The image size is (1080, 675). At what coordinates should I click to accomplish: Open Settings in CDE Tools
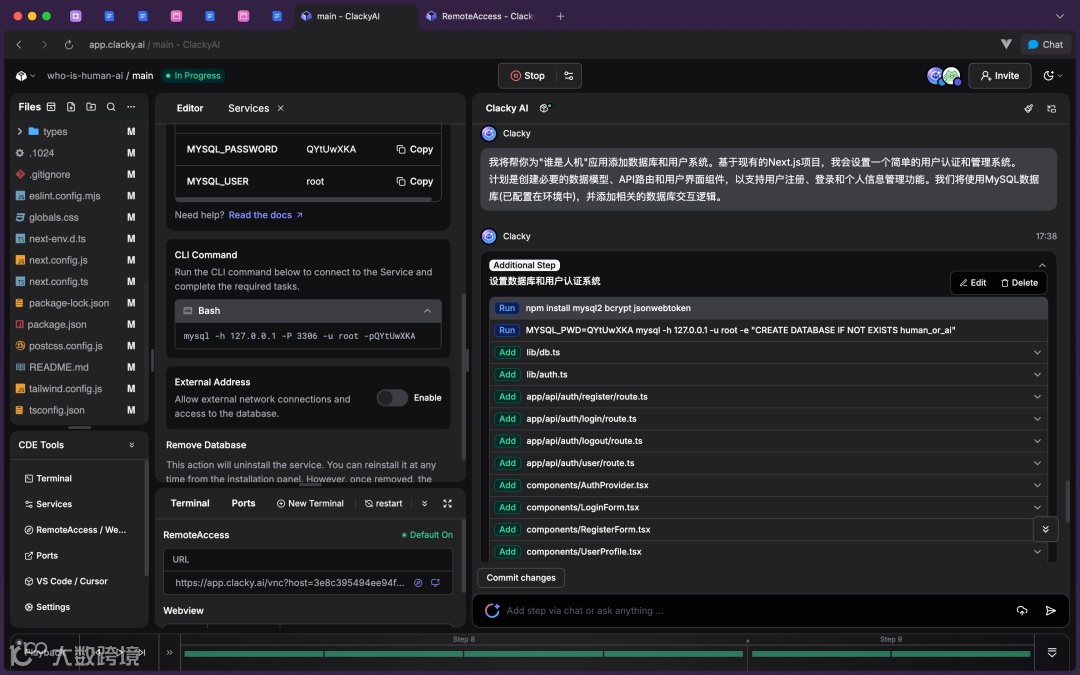(x=48, y=607)
